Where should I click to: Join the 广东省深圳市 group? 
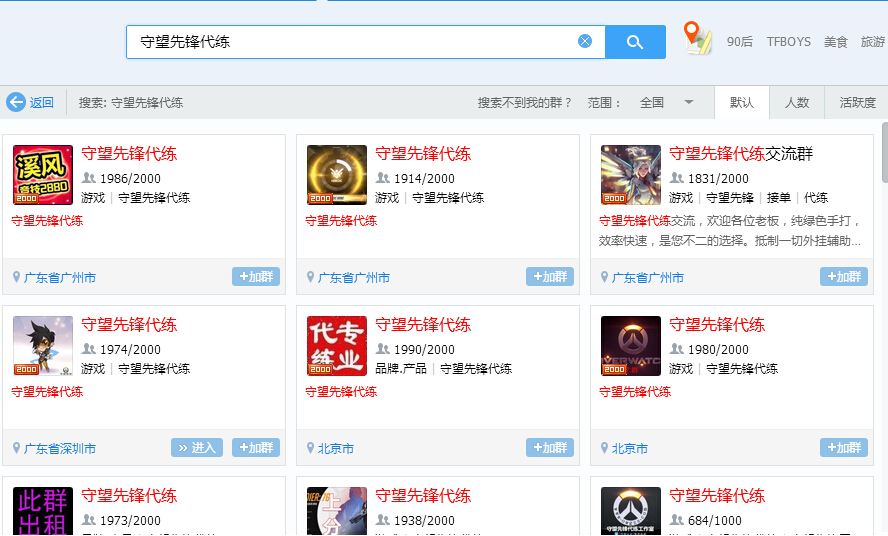point(256,448)
